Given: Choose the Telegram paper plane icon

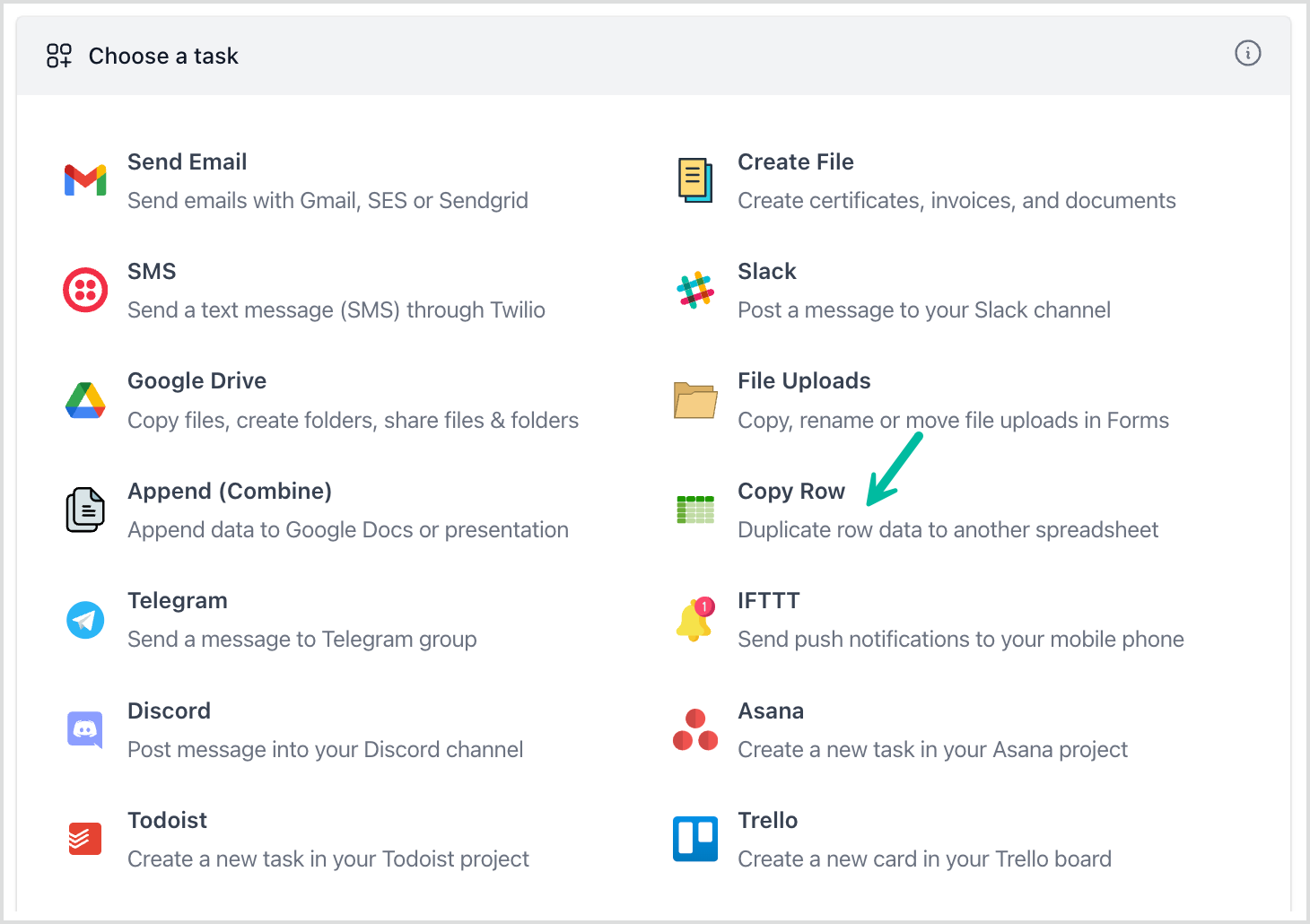Looking at the screenshot, I should coord(85,620).
